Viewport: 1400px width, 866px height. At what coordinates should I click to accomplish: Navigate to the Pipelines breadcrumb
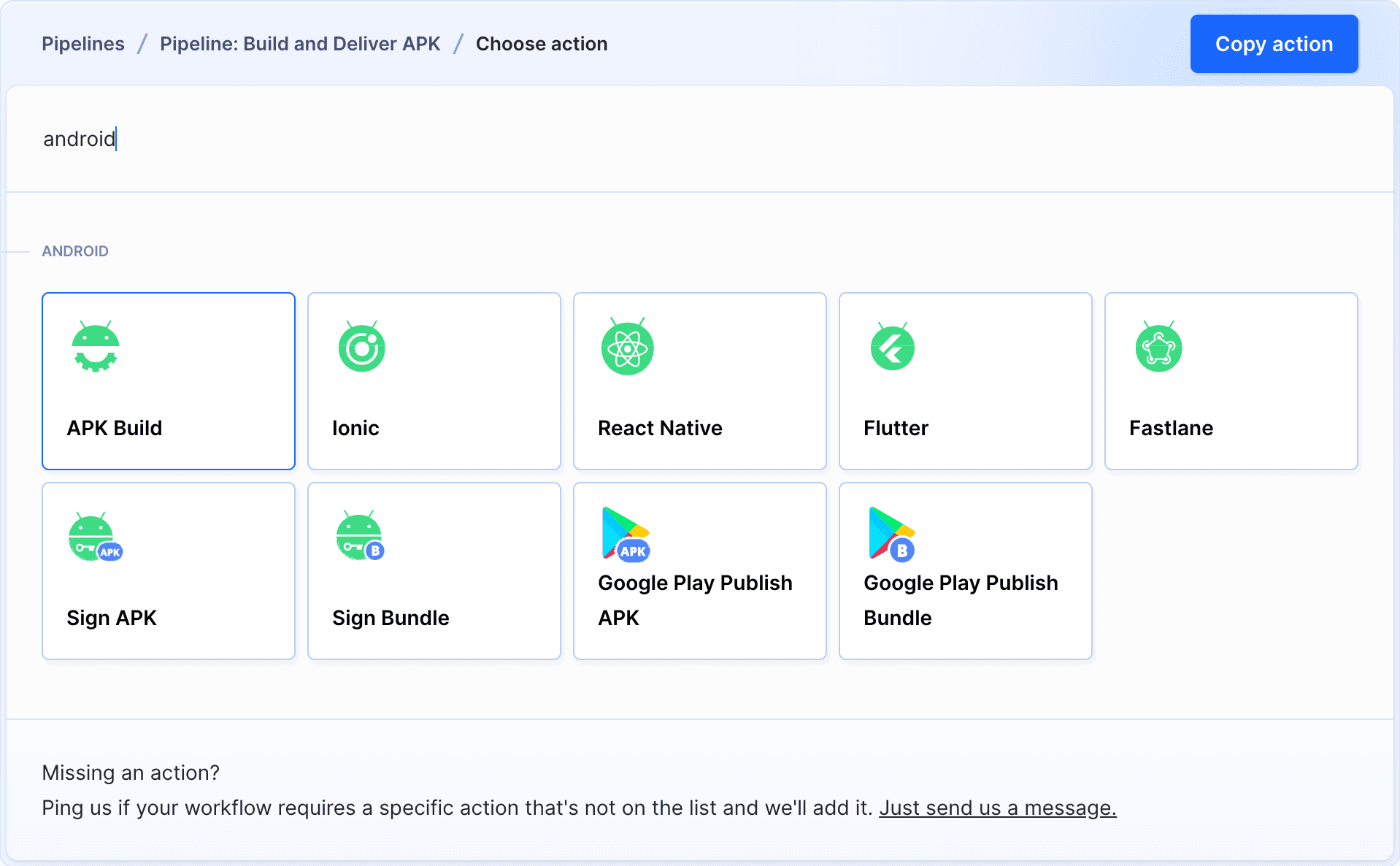tap(82, 44)
